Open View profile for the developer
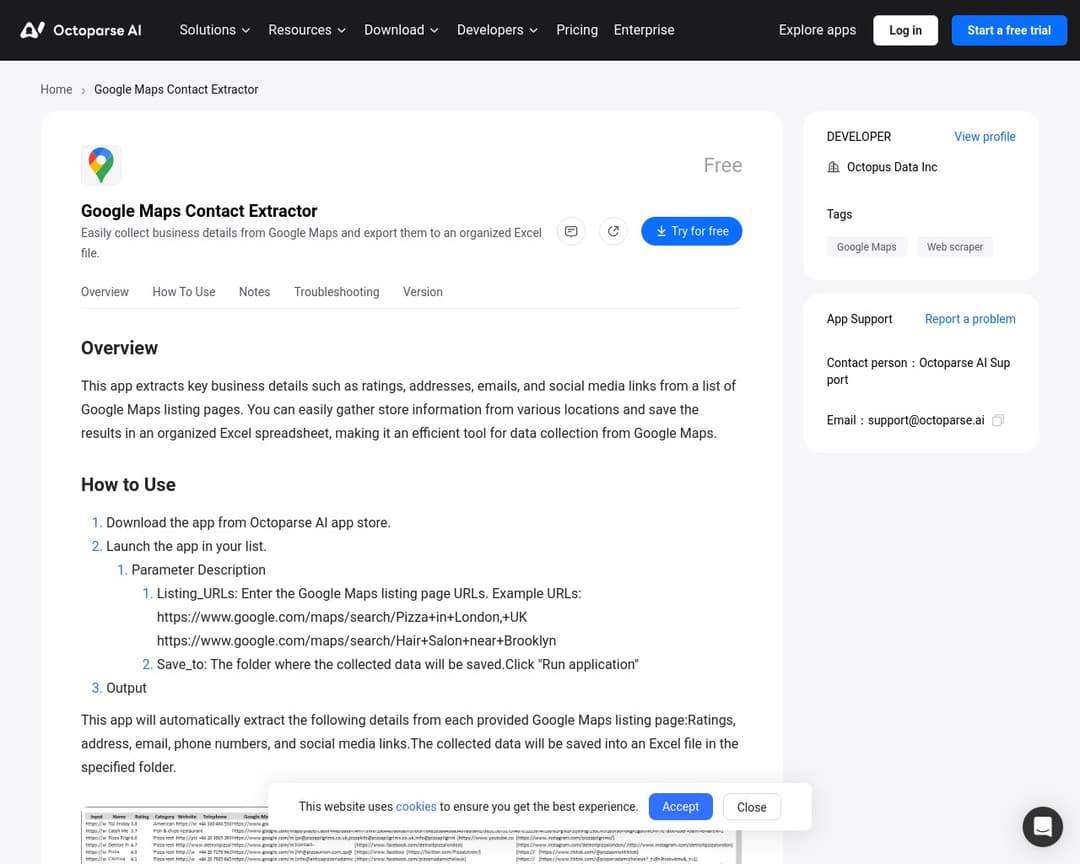The image size is (1080, 864). (x=984, y=136)
